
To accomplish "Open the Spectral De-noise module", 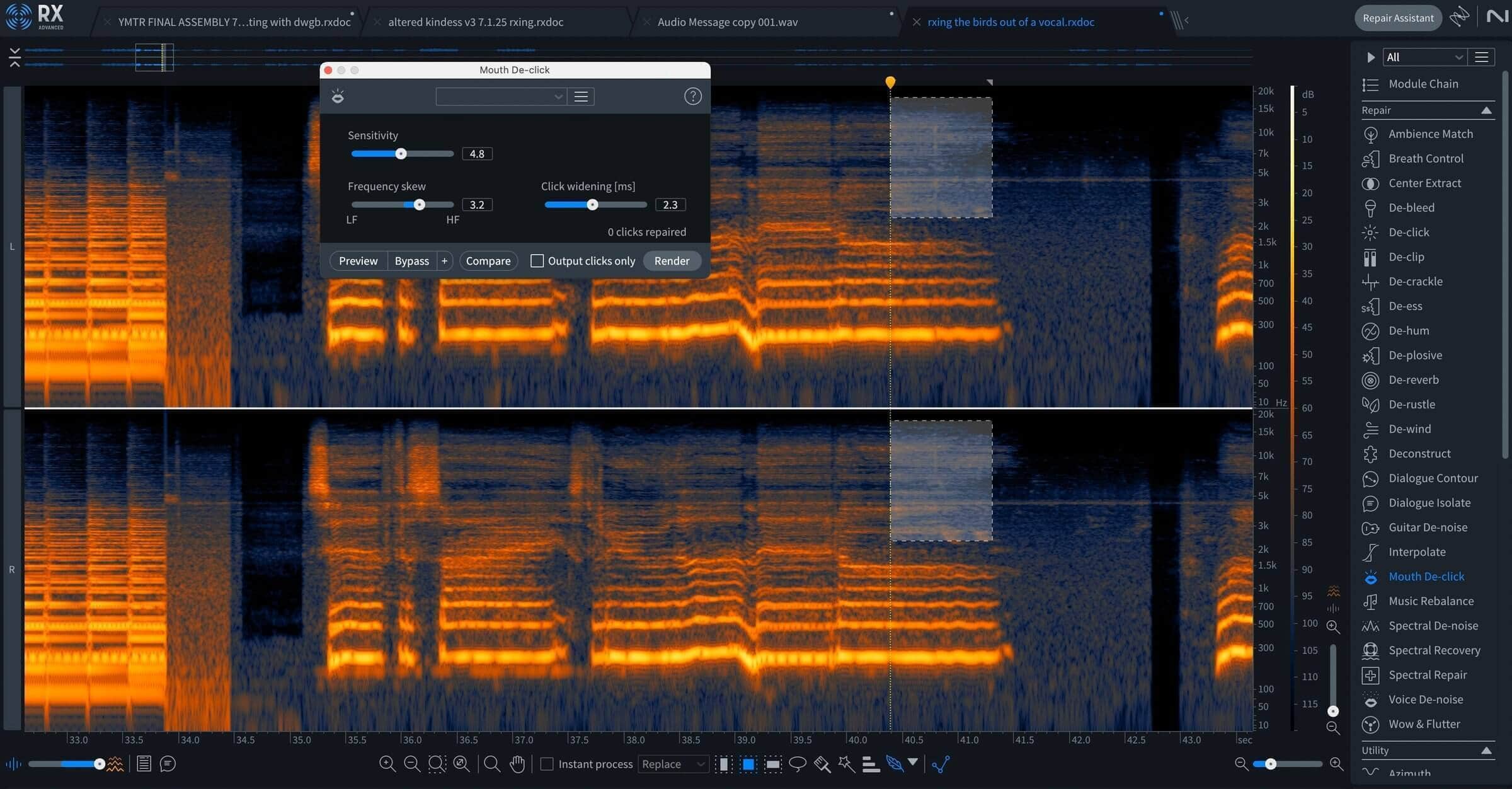I will pos(1421,625).
